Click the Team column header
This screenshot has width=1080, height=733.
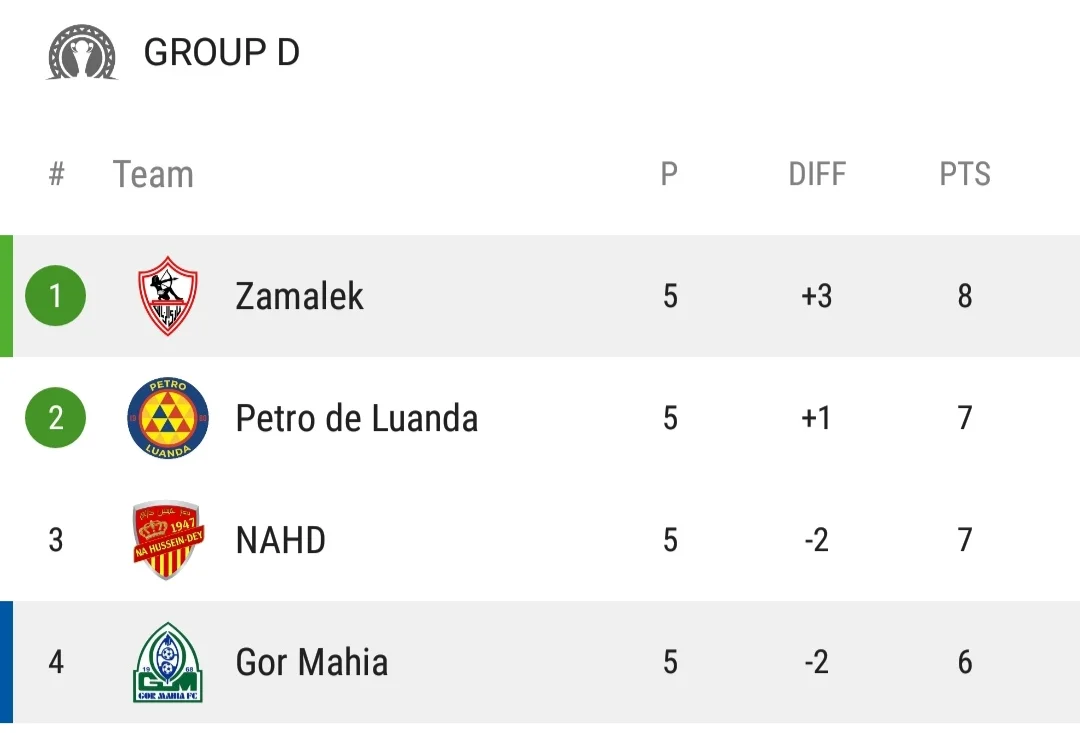pos(153,174)
